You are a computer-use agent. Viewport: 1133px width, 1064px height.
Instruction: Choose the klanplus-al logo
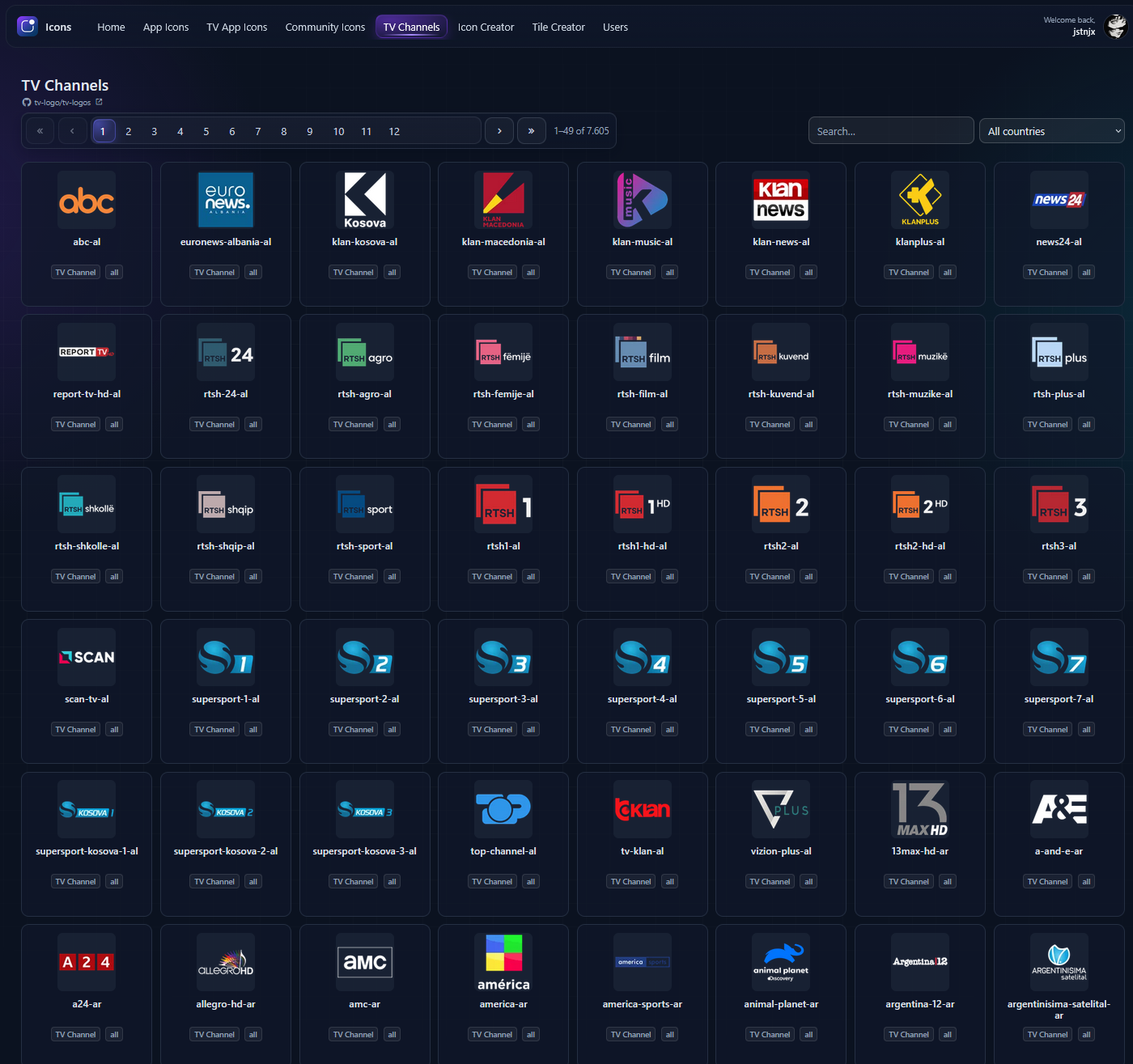coord(920,200)
